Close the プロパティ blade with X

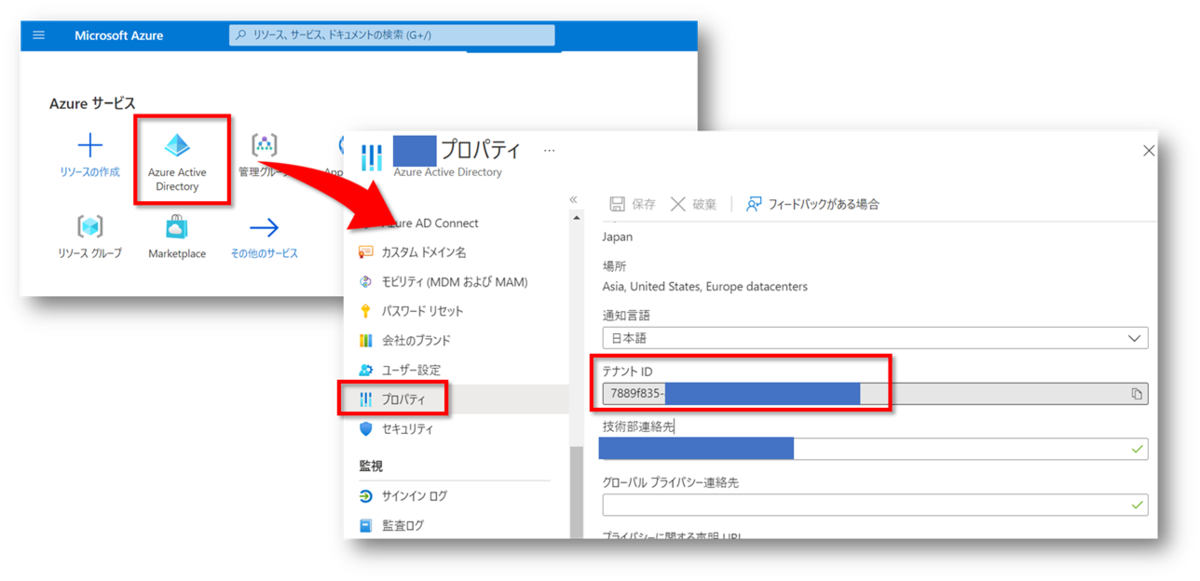pyautogui.click(x=1148, y=151)
